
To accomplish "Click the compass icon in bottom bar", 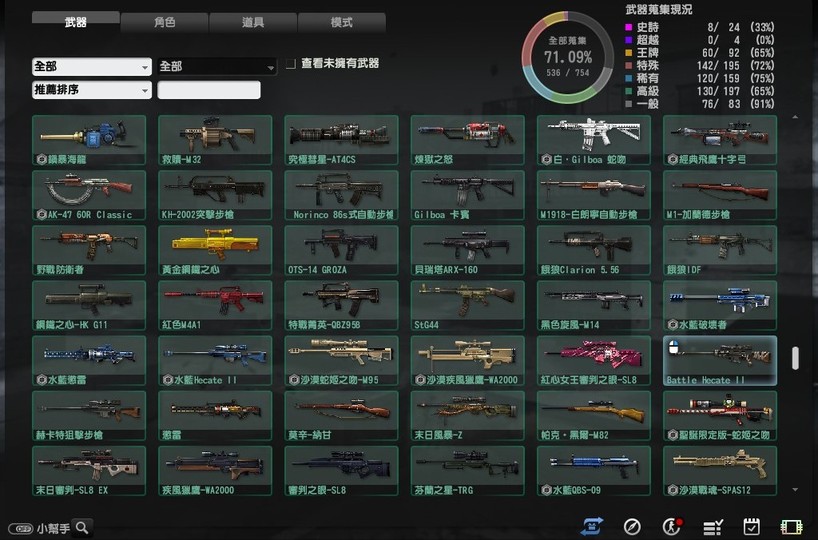I will (632, 526).
